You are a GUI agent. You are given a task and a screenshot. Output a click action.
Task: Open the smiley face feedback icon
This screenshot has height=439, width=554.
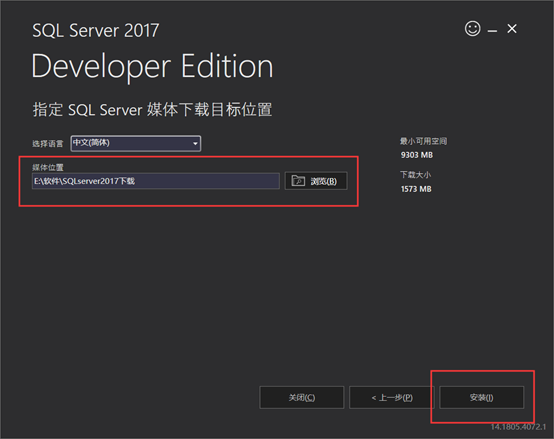pyautogui.click(x=472, y=29)
